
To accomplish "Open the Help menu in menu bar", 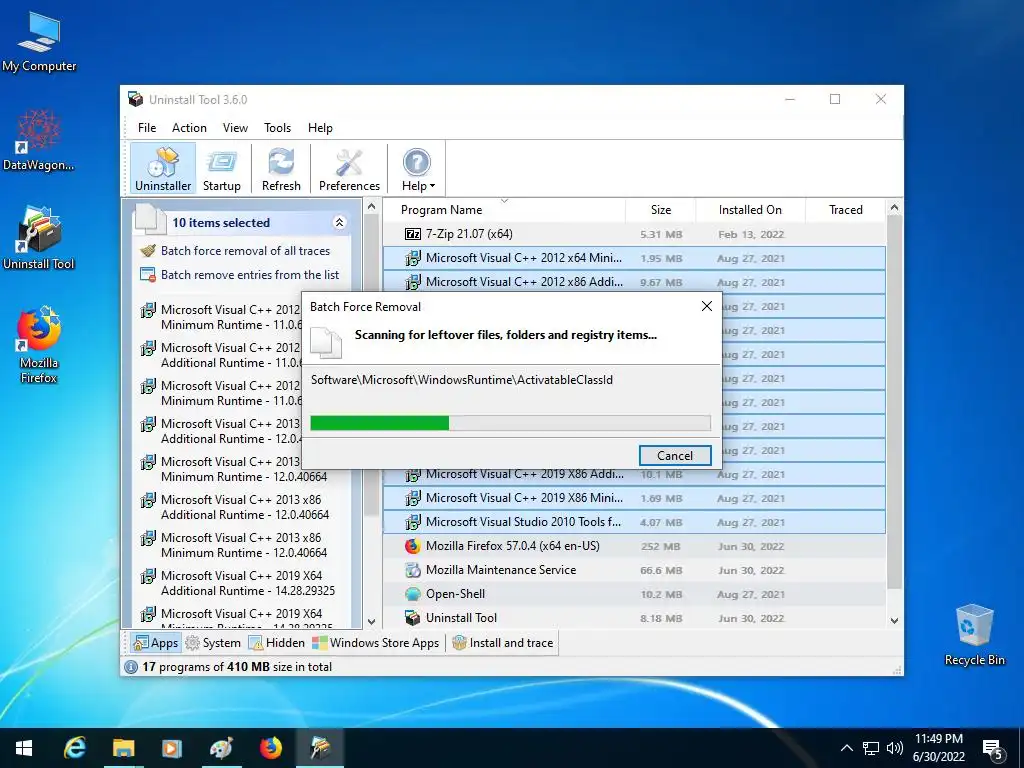I will 320,128.
